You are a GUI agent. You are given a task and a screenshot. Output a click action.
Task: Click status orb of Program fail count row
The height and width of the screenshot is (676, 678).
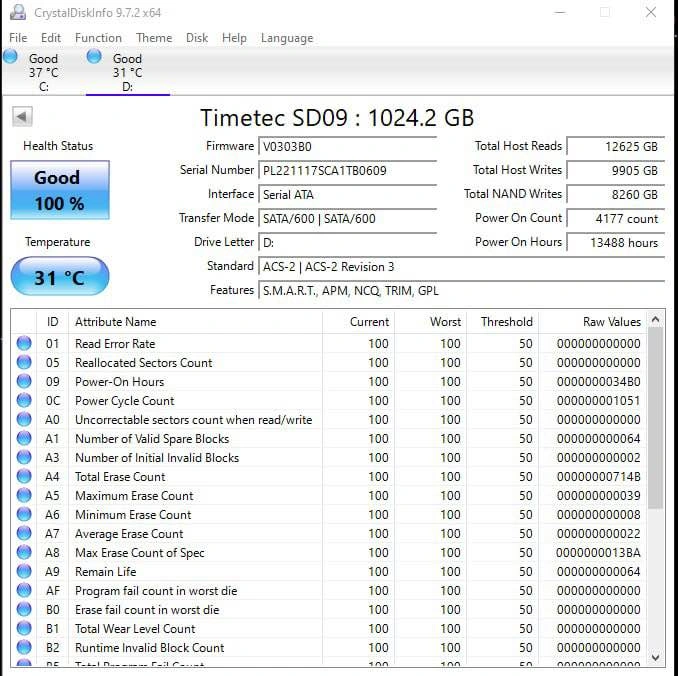pyautogui.click(x=24, y=591)
